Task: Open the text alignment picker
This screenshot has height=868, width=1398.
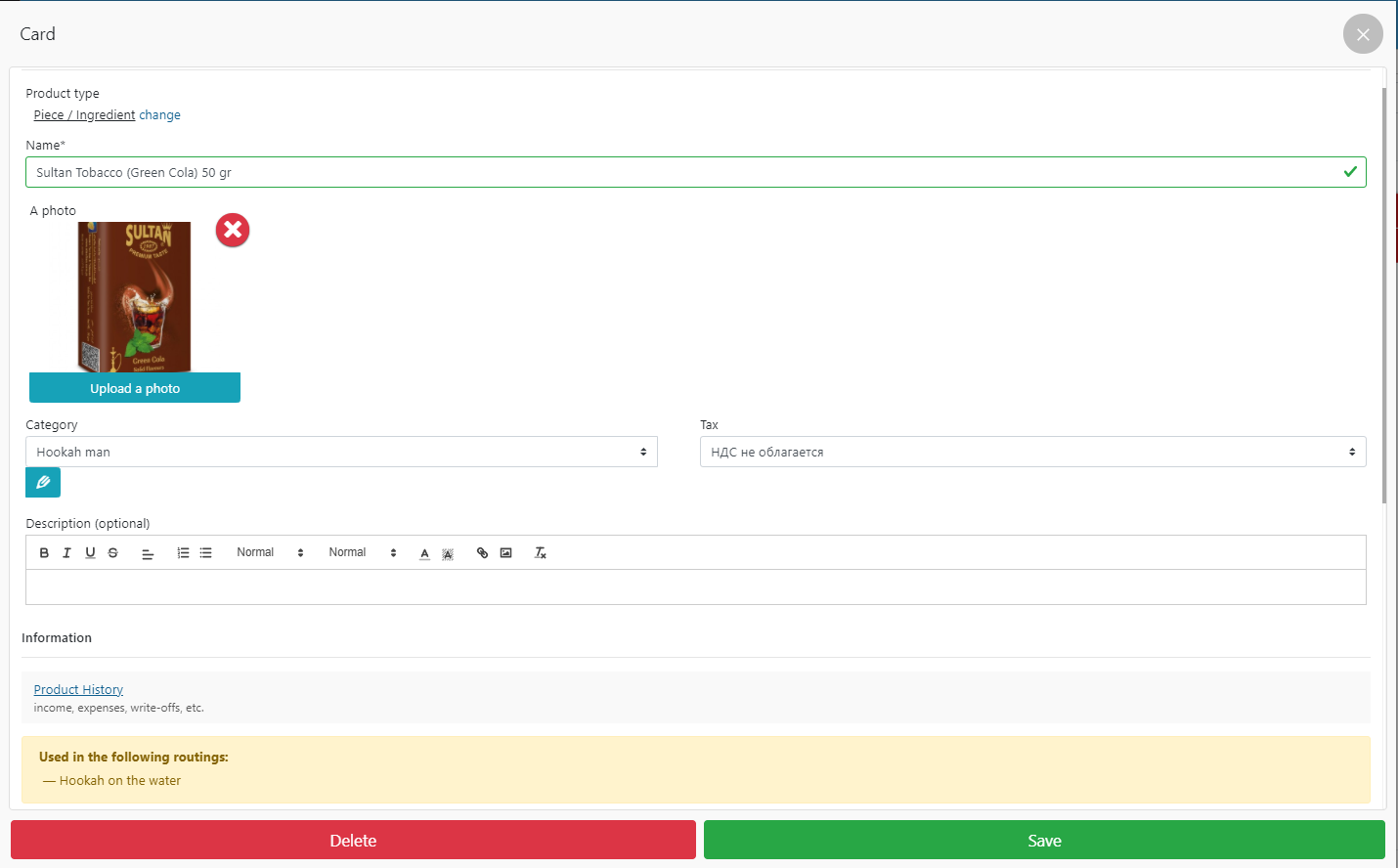Action: click(148, 553)
